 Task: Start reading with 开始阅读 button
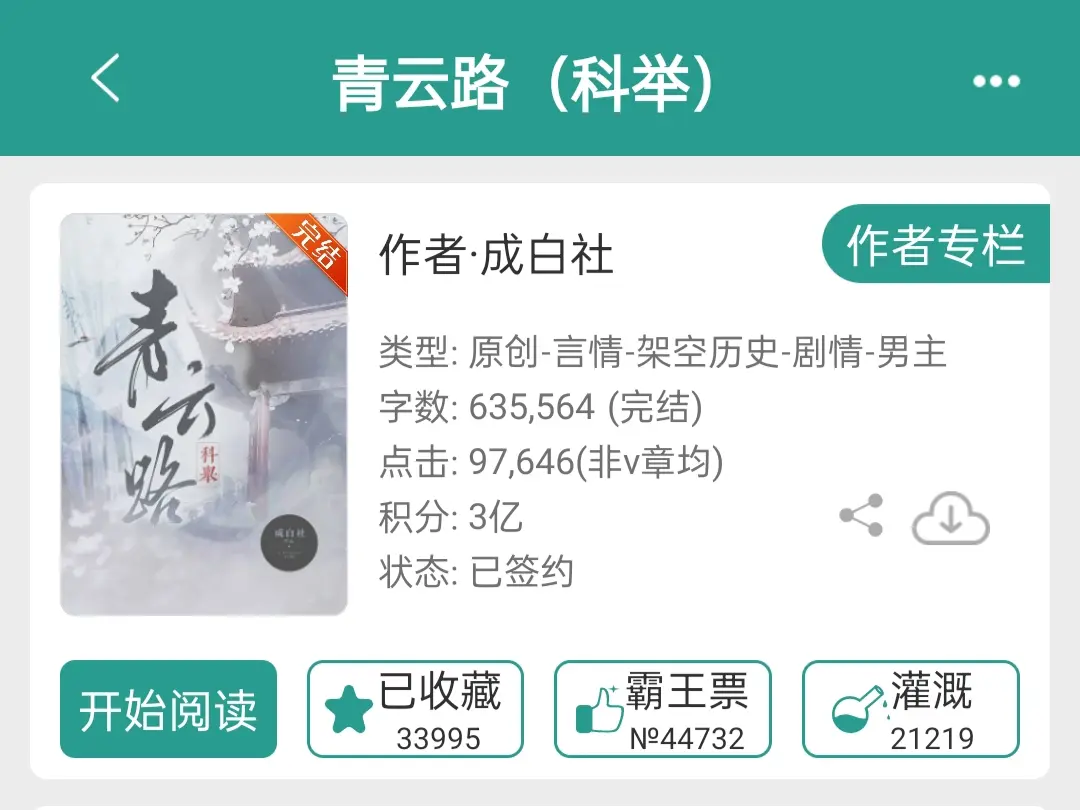pos(168,709)
